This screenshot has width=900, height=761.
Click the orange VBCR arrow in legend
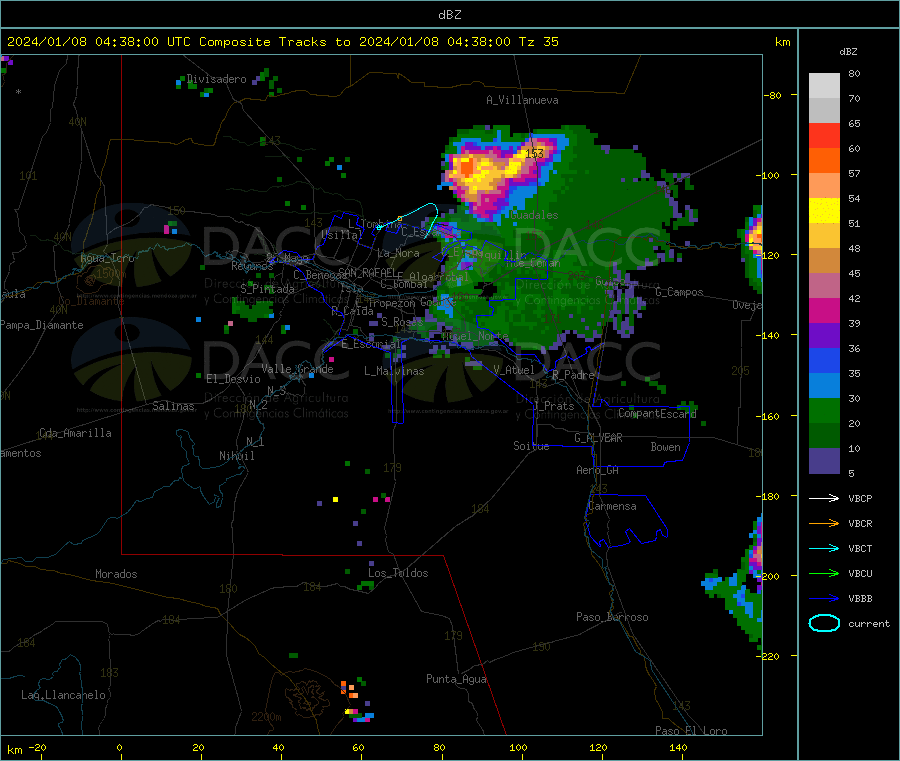pos(824,523)
